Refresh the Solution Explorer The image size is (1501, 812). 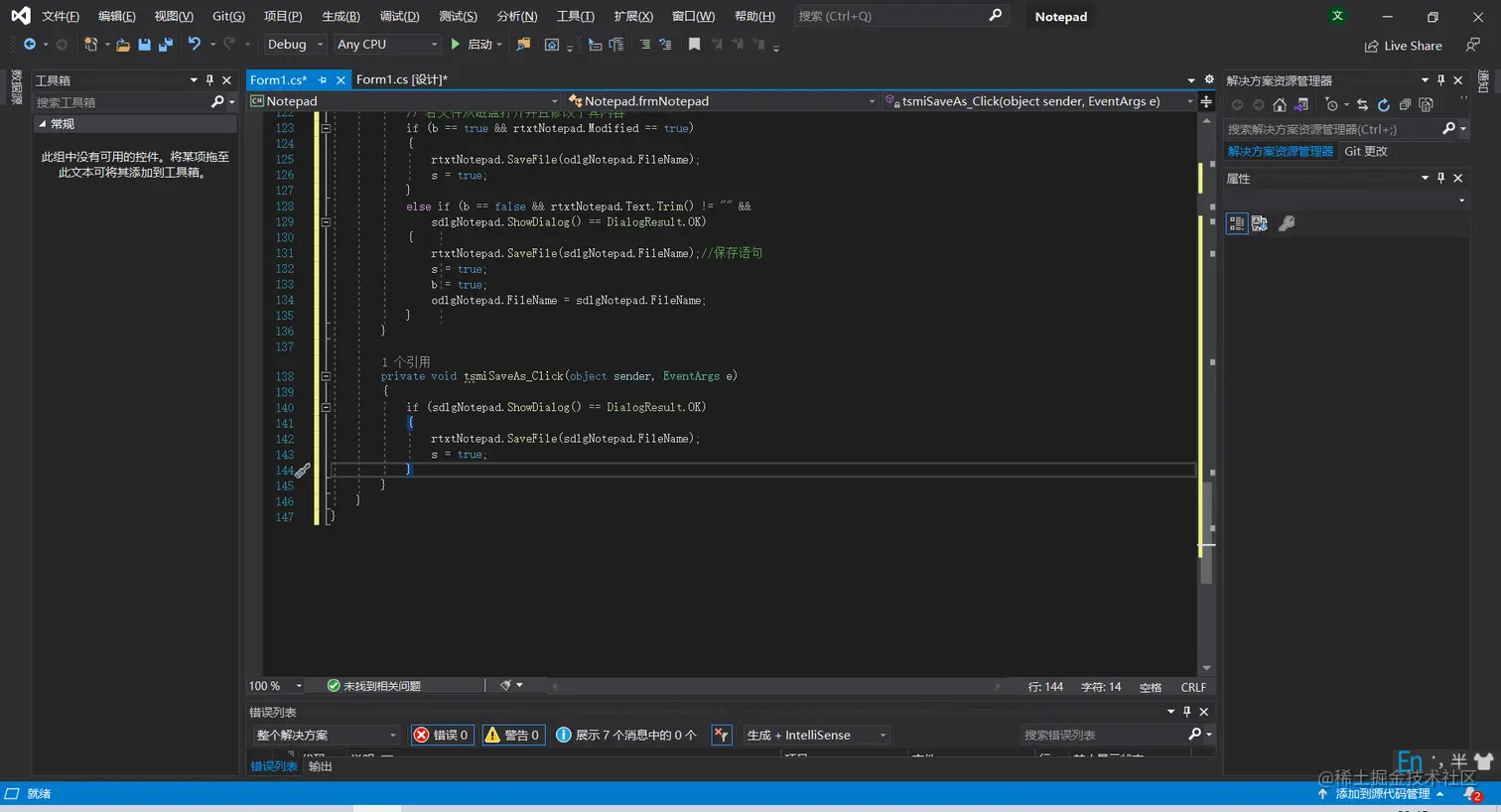[x=1384, y=104]
